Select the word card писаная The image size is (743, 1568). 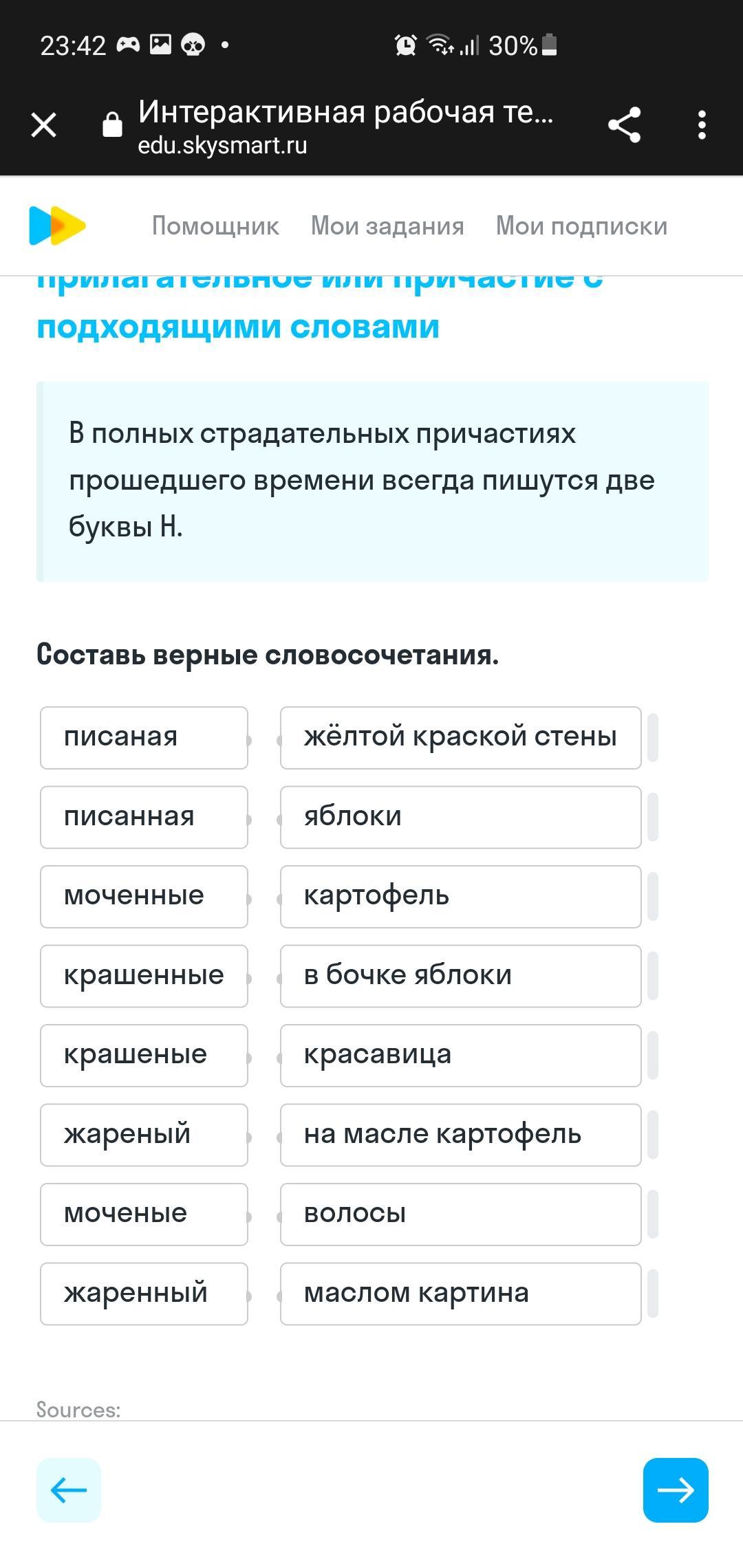[144, 738]
